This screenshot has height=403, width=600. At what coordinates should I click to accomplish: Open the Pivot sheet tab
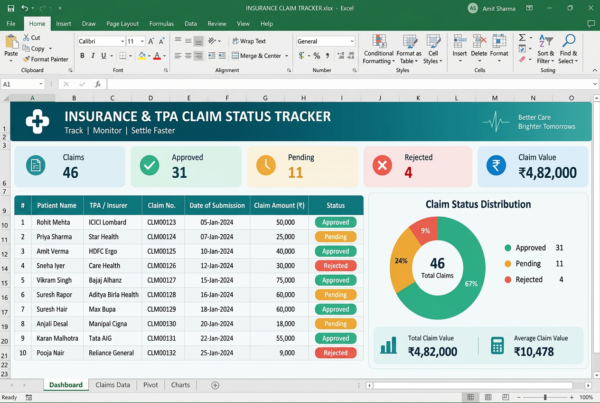pyautogui.click(x=150, y=385)
